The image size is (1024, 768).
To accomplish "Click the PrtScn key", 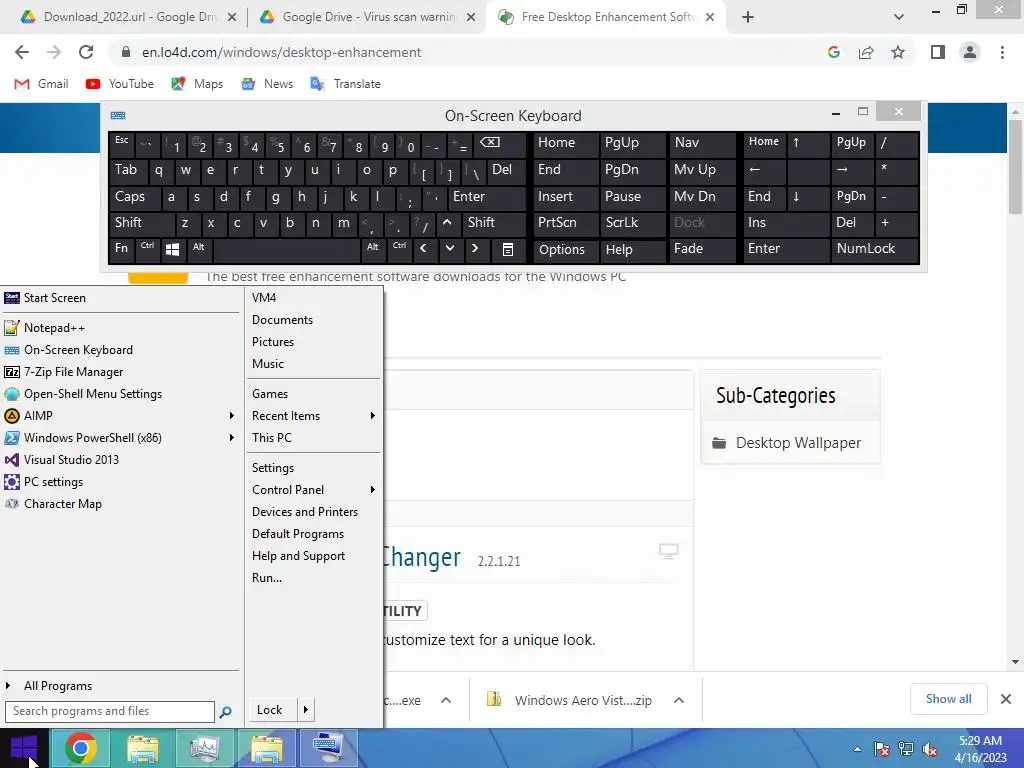I will tap(565, 223).
